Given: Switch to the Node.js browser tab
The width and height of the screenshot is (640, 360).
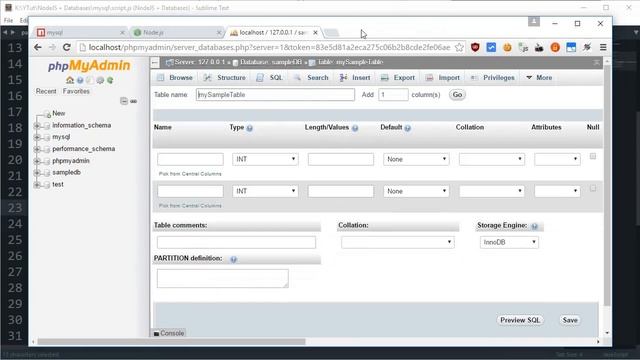Looking at the screenshot, I should coord(177,32).
